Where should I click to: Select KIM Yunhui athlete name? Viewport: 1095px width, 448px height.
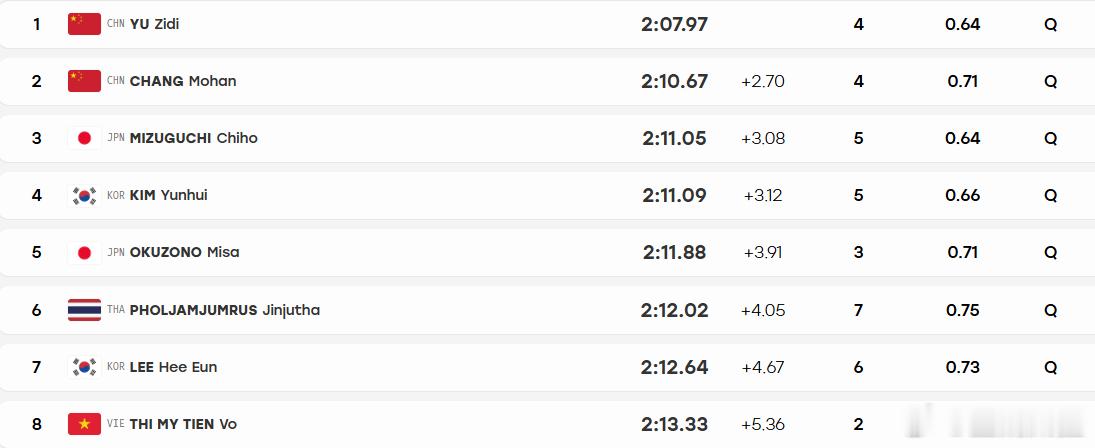168,195
